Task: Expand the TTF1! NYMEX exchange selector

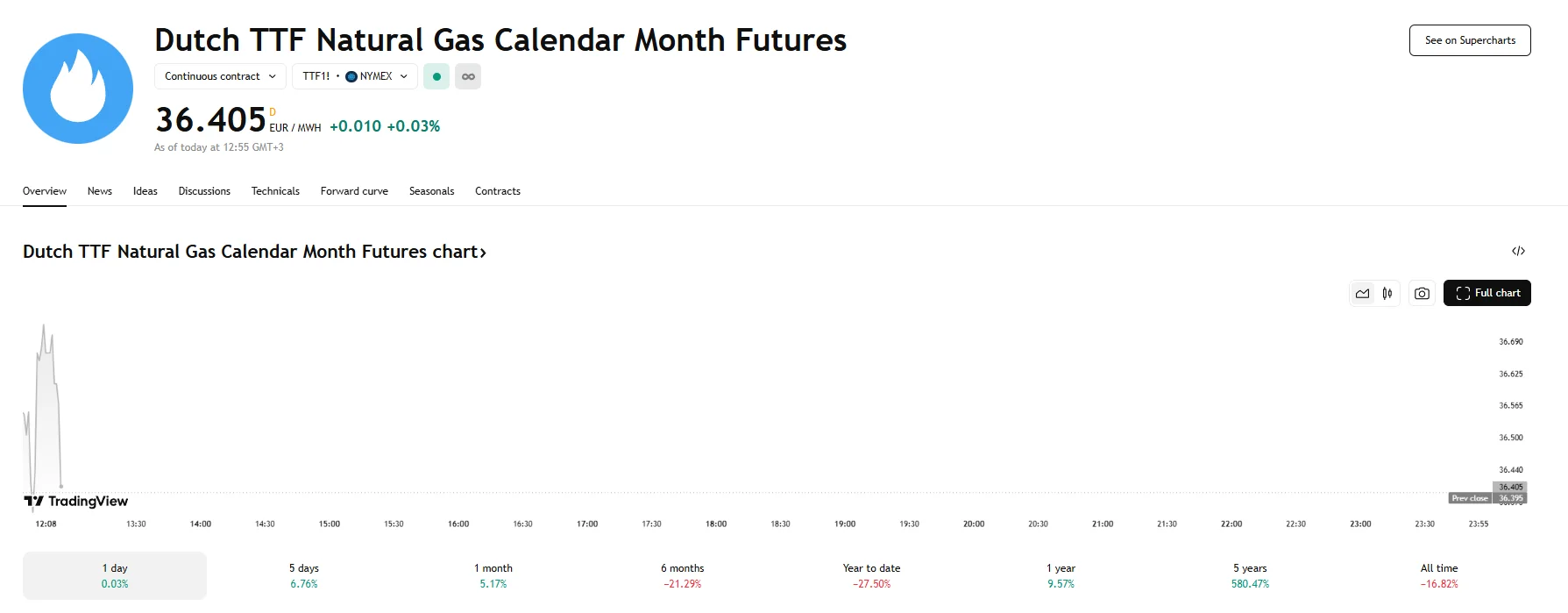Action: [x=355, y=77]
